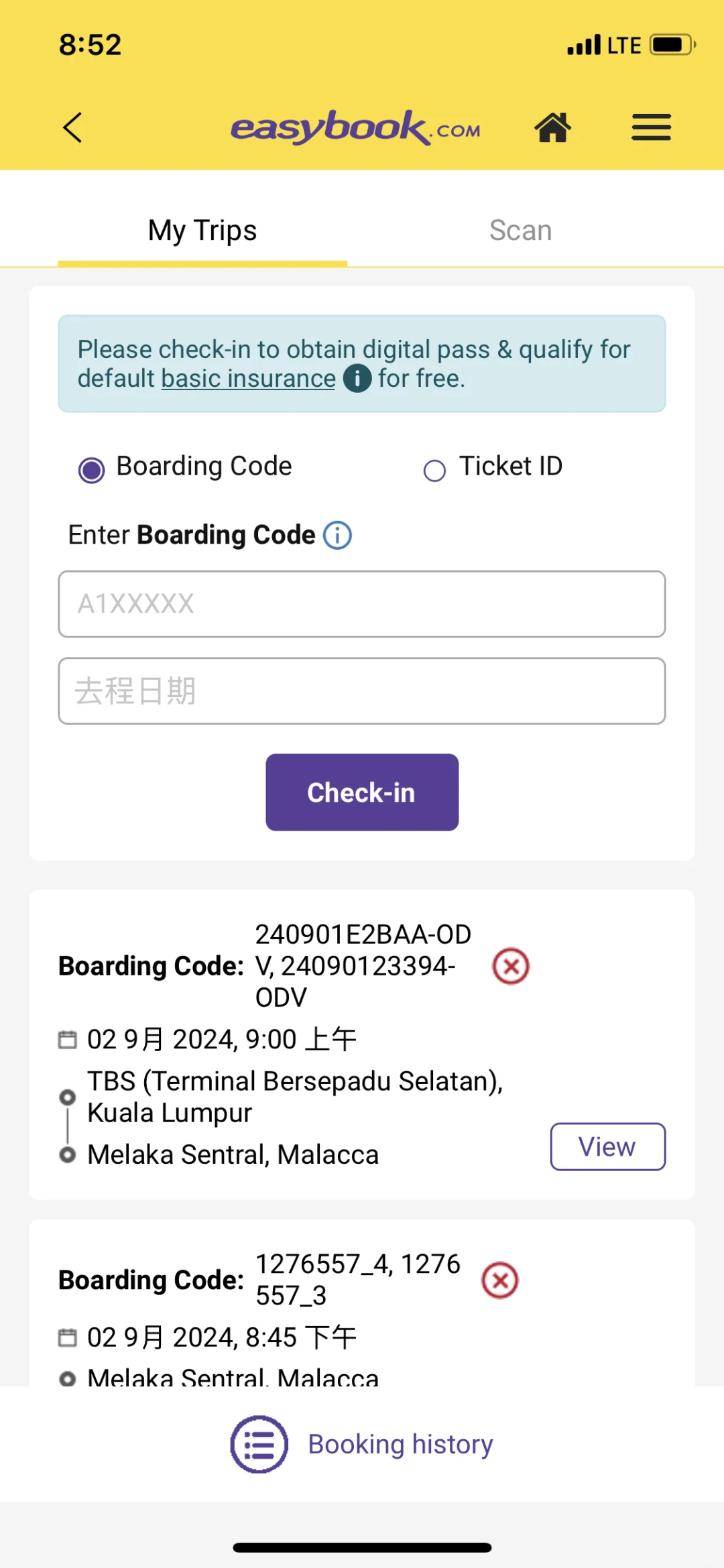Tap the Boarding Code help info icon
Viewport: 724px width, 1568px height.
(x=337, y=536)
